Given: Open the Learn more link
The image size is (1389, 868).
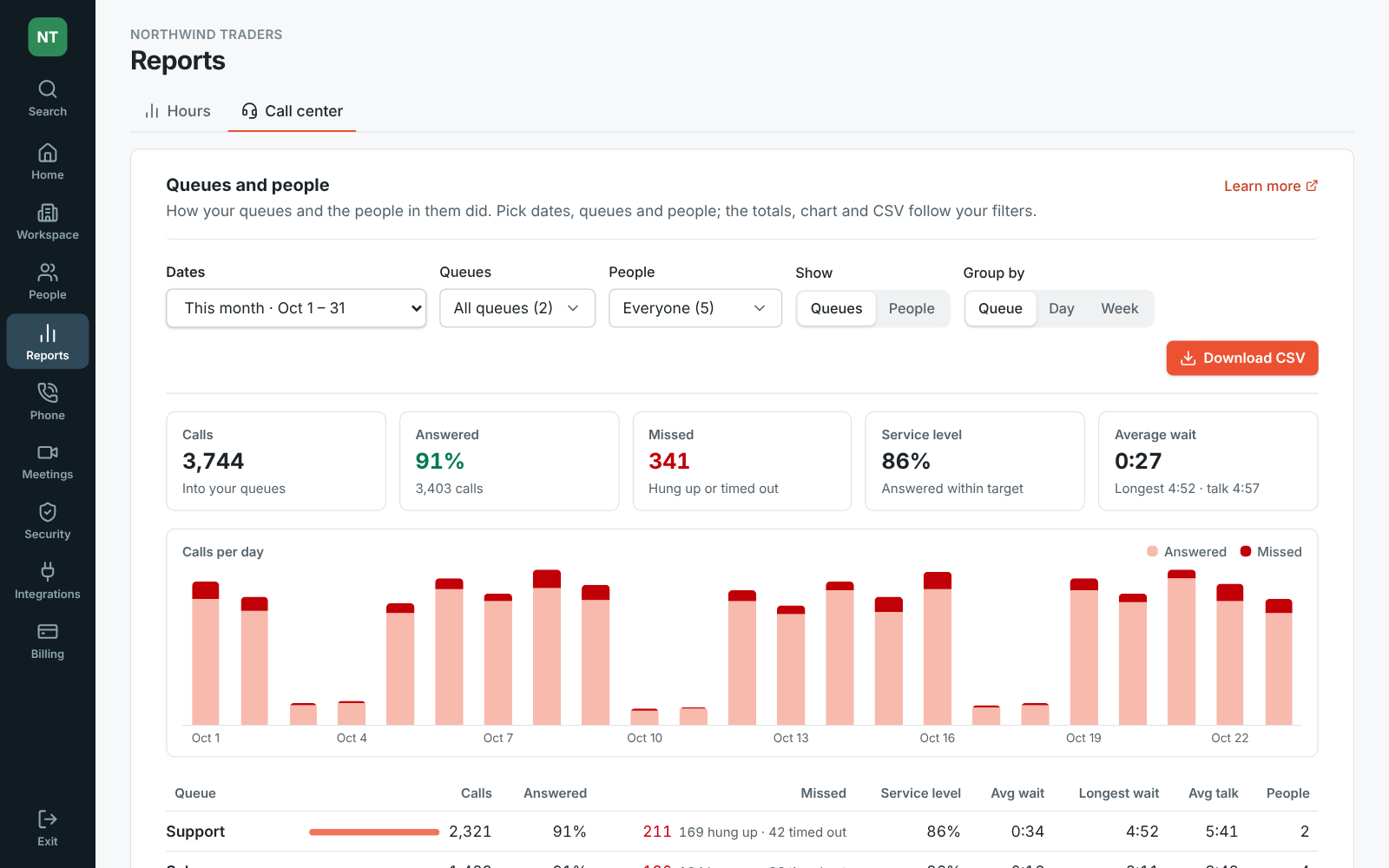Looking at the screenshot, I should [x=1271, y=186].
